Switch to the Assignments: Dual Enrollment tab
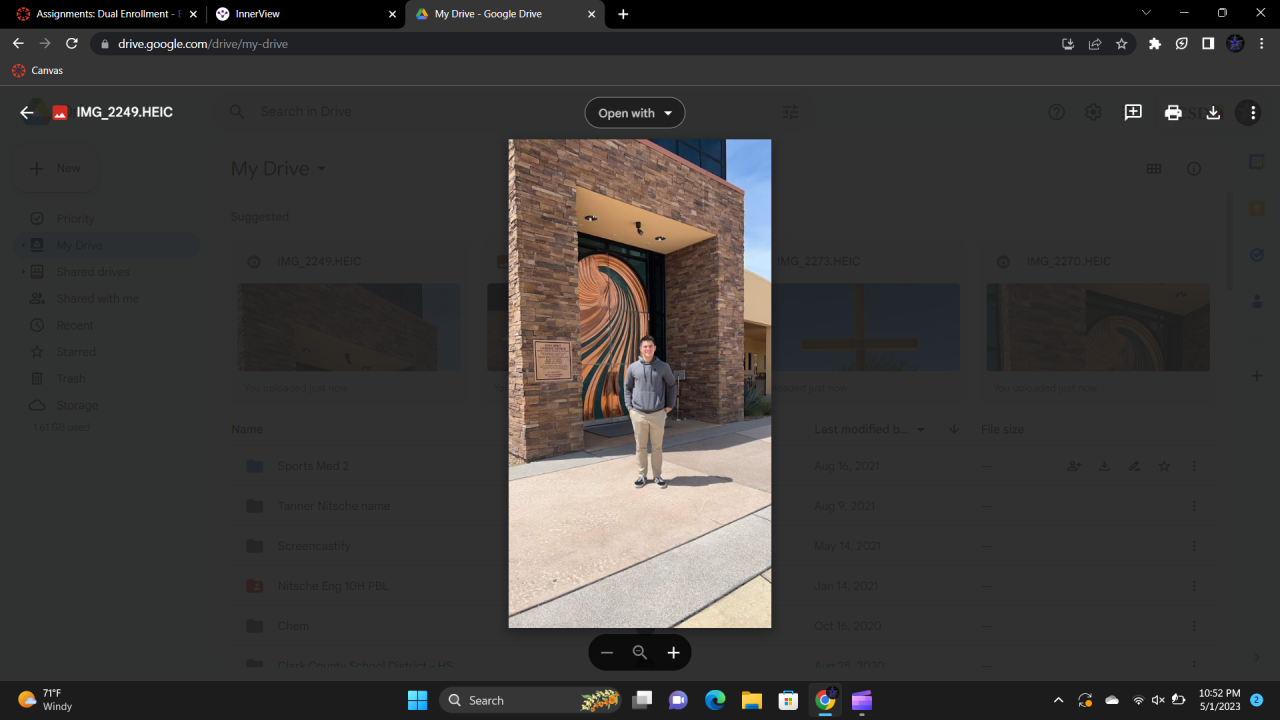The width and height of the screenshot is (1280, 720). click(100, 14)
